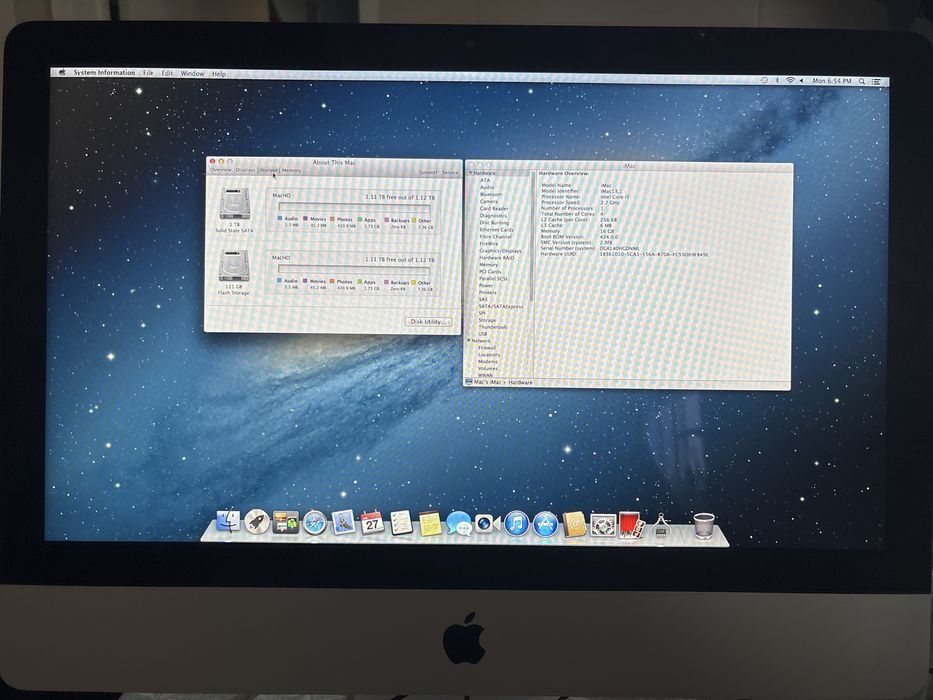Open System Preferences gear icon
The width and height of the screenshot is (933, 700).
point(603,526)
